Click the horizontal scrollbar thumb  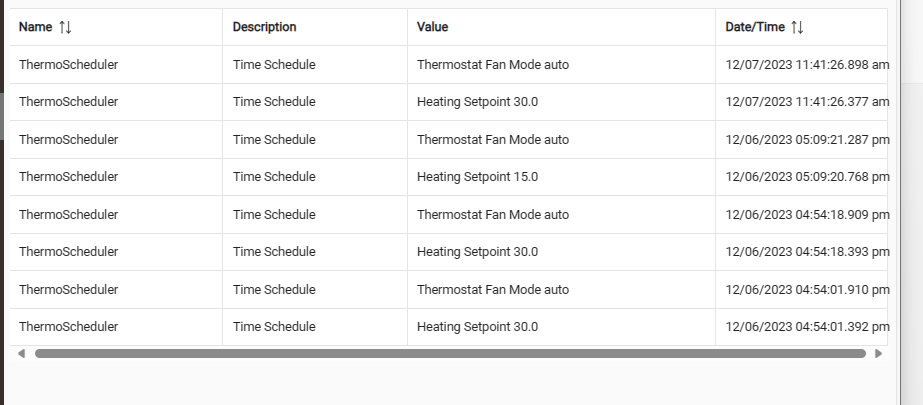click(x=450, y=353)
